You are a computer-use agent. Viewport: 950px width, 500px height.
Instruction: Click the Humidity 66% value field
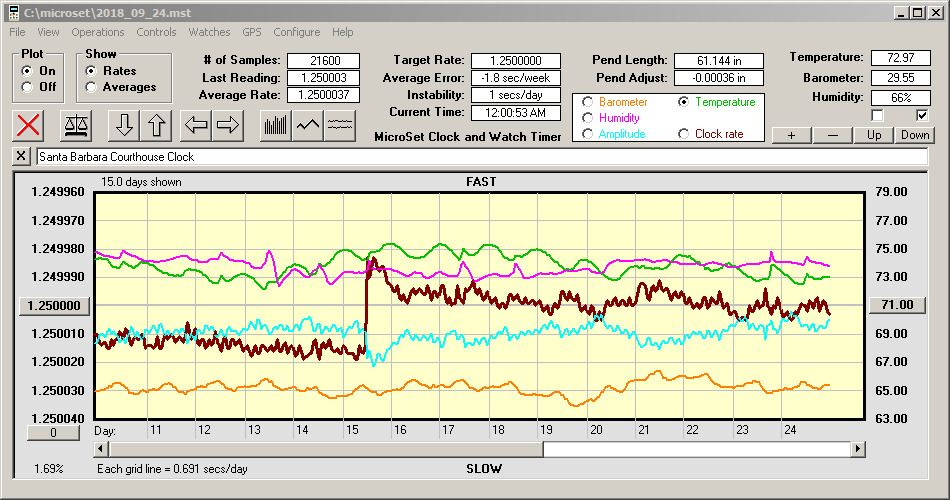coord(900,98)
